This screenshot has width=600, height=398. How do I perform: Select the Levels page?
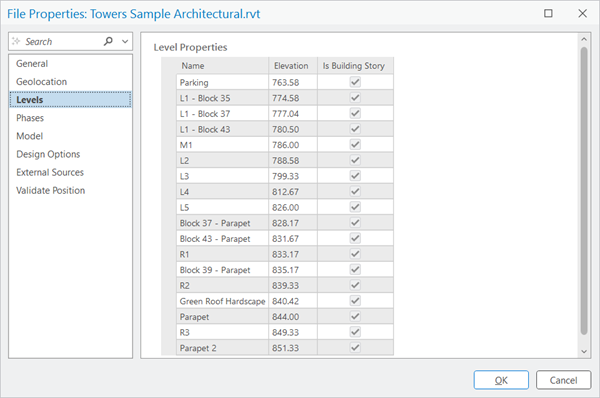point(70,100)
